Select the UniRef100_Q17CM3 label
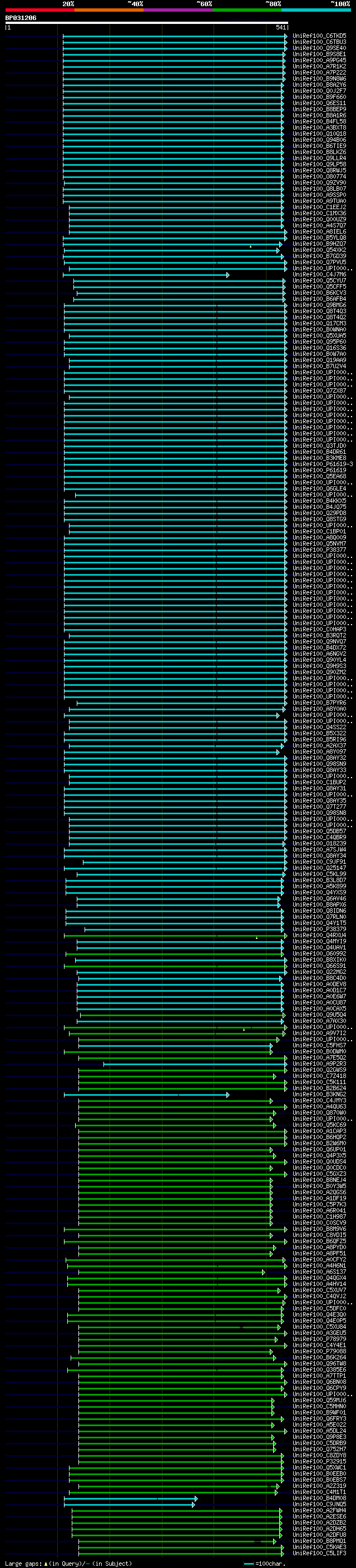This screenshot has height=1568, width=356. click(319, 324)
